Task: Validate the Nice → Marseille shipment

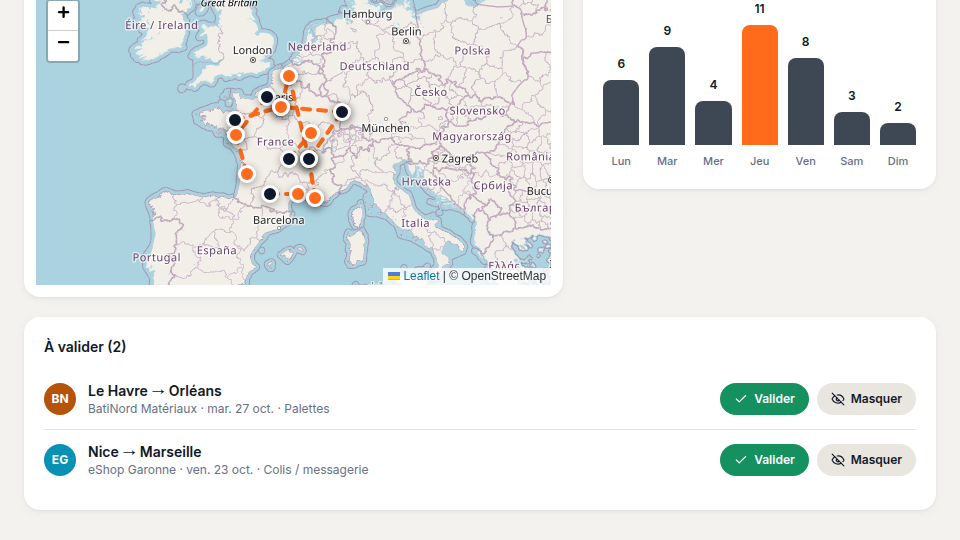Action: click(x=764, y=460)
